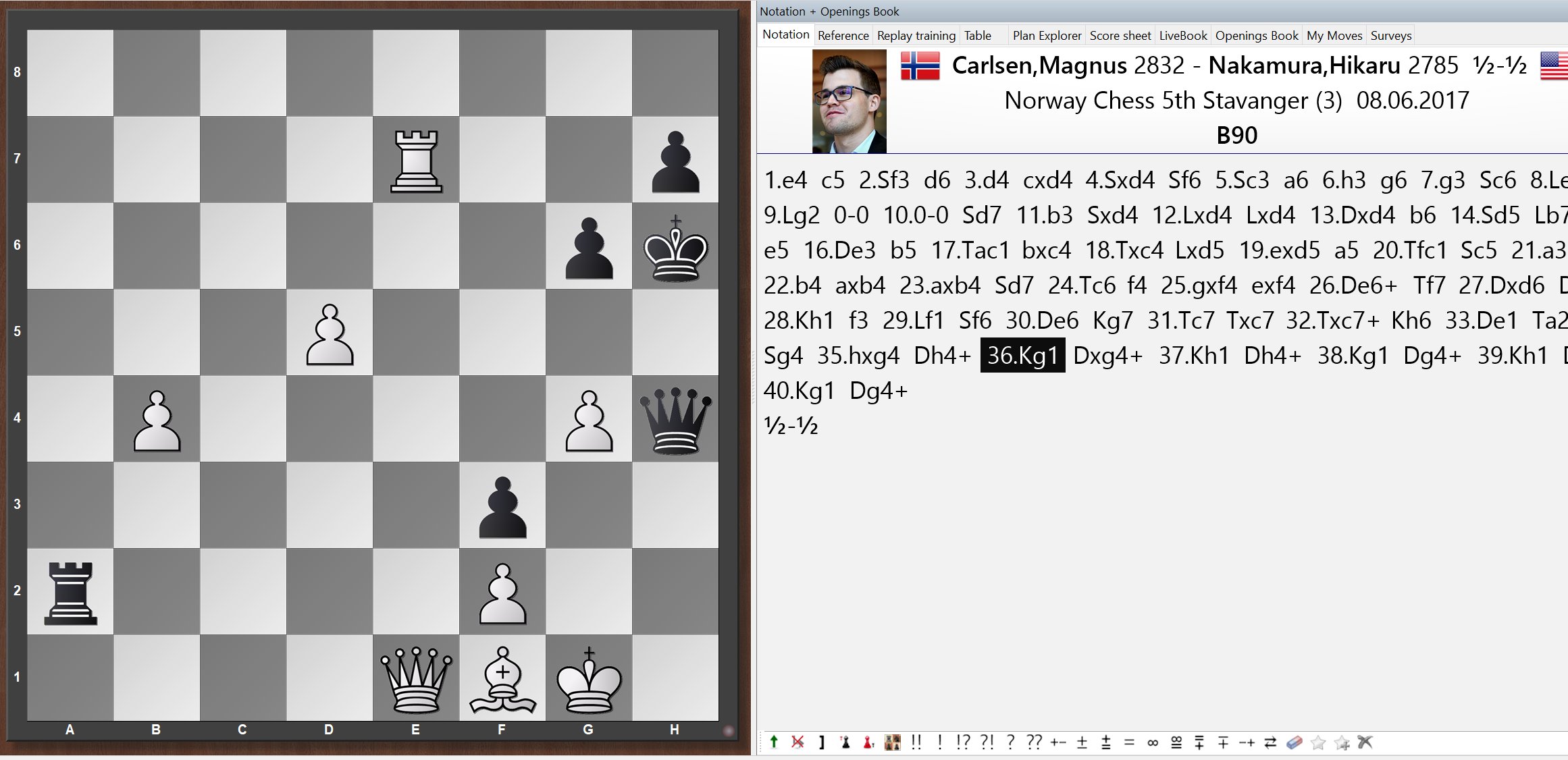
Task: Click the crossed tools icon in the toolbar
Action: (x=1365, y=742)
